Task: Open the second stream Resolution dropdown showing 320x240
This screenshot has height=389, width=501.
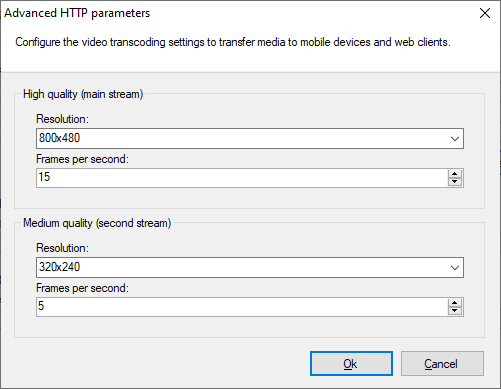Action: click(x=250, y=267)
